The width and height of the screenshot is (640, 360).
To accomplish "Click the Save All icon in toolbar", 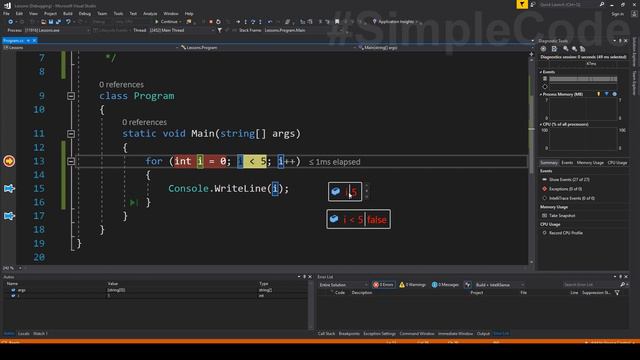I will (x=58, y=22).
